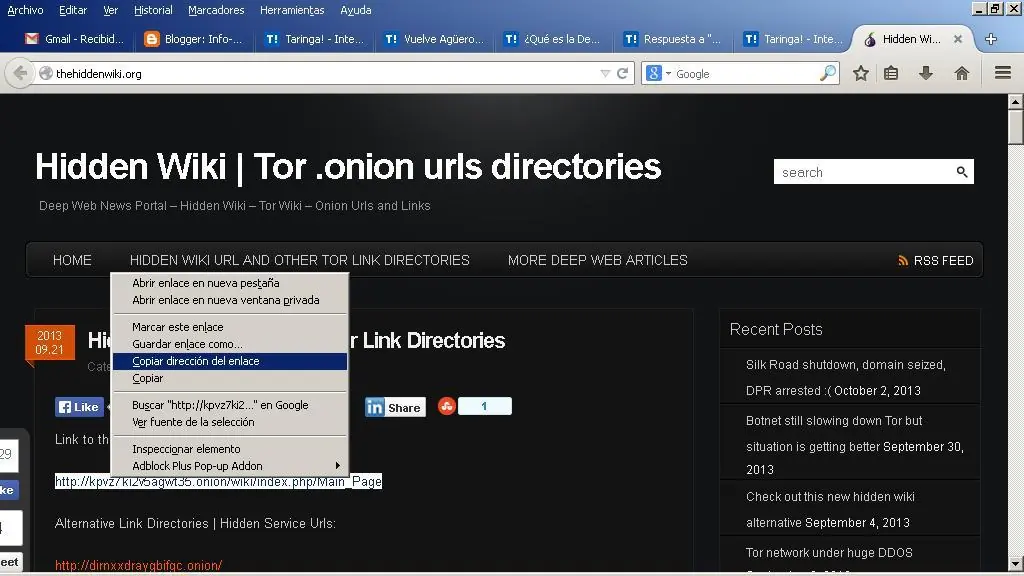Click the RSS FEED link
This screenshot has width=1024, height=576.
[x=936, y=261]
